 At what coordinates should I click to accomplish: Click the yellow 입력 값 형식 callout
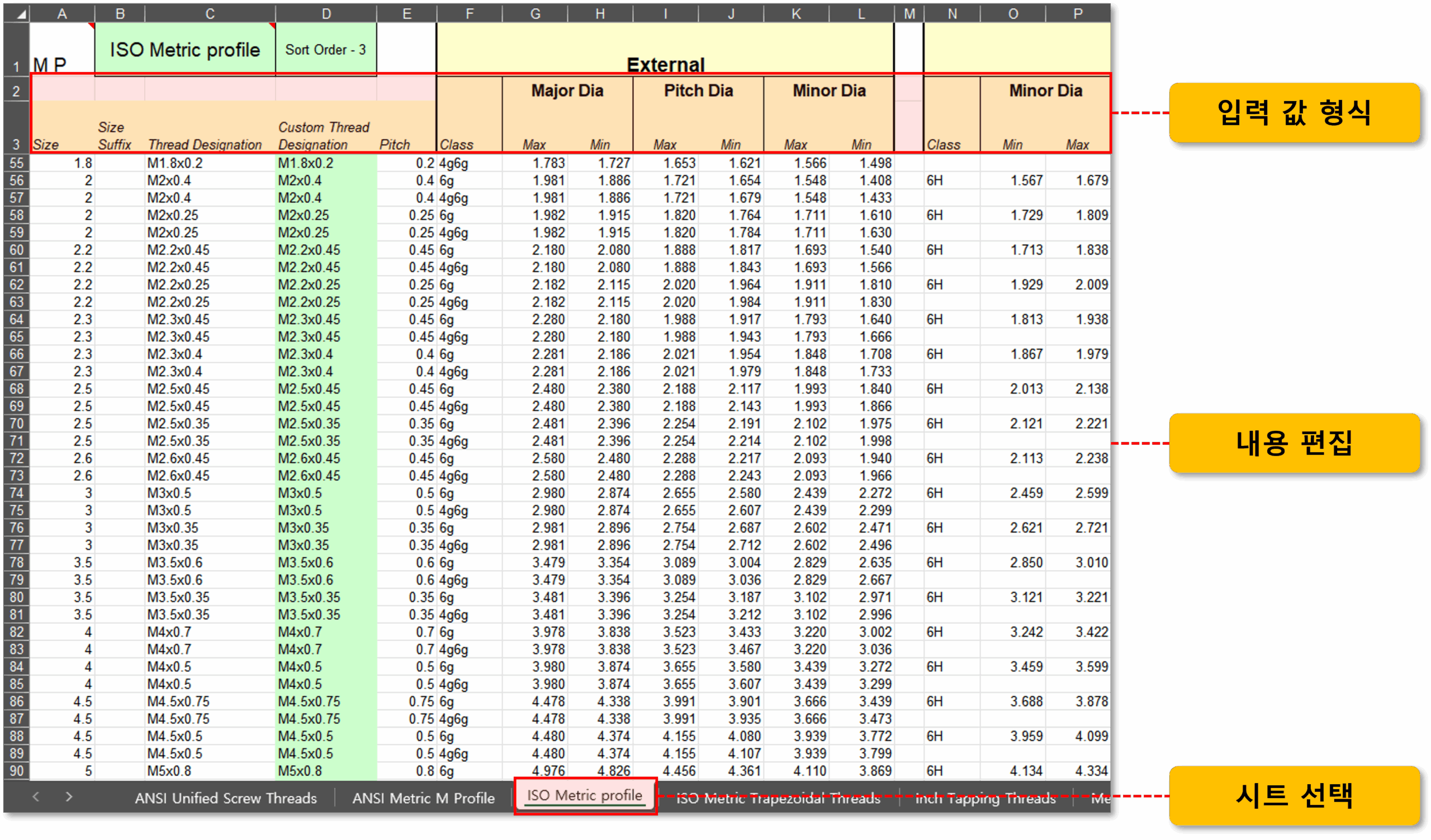click(1293, 112)
